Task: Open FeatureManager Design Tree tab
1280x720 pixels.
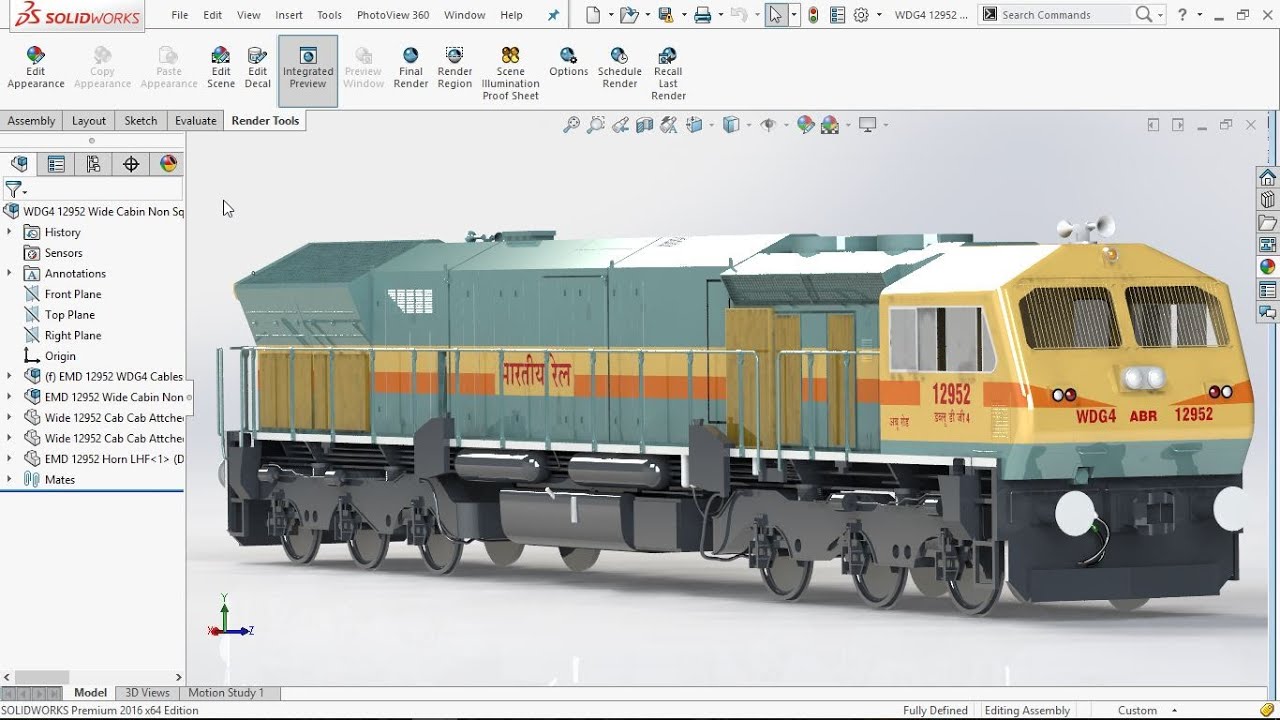Action: coord(19,164)
